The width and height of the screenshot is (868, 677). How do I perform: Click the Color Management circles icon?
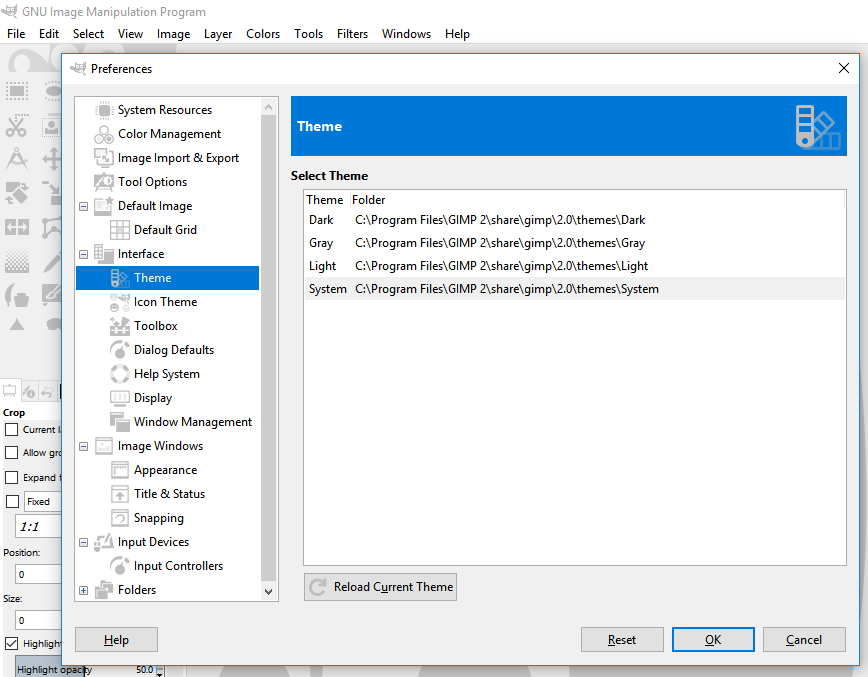(104, 134)
